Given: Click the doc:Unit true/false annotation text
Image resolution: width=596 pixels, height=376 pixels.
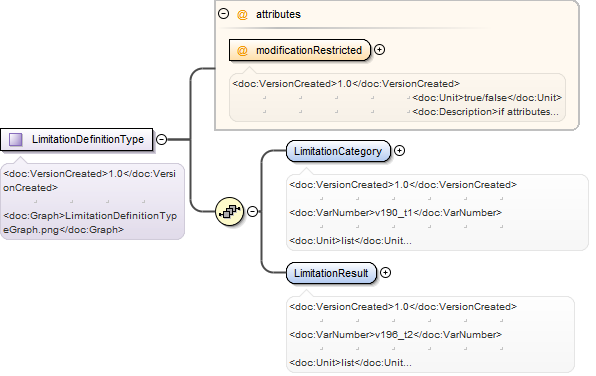Looking at the screenshot, I should (x=487, y=98).
